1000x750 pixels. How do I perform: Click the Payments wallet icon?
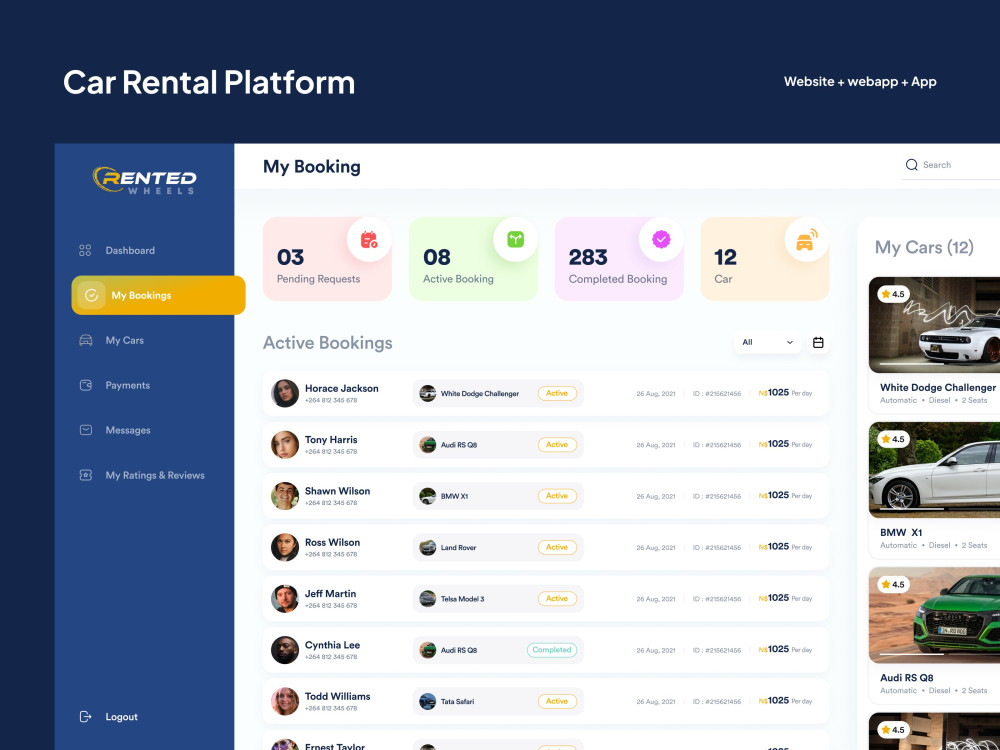coord(85,385)
